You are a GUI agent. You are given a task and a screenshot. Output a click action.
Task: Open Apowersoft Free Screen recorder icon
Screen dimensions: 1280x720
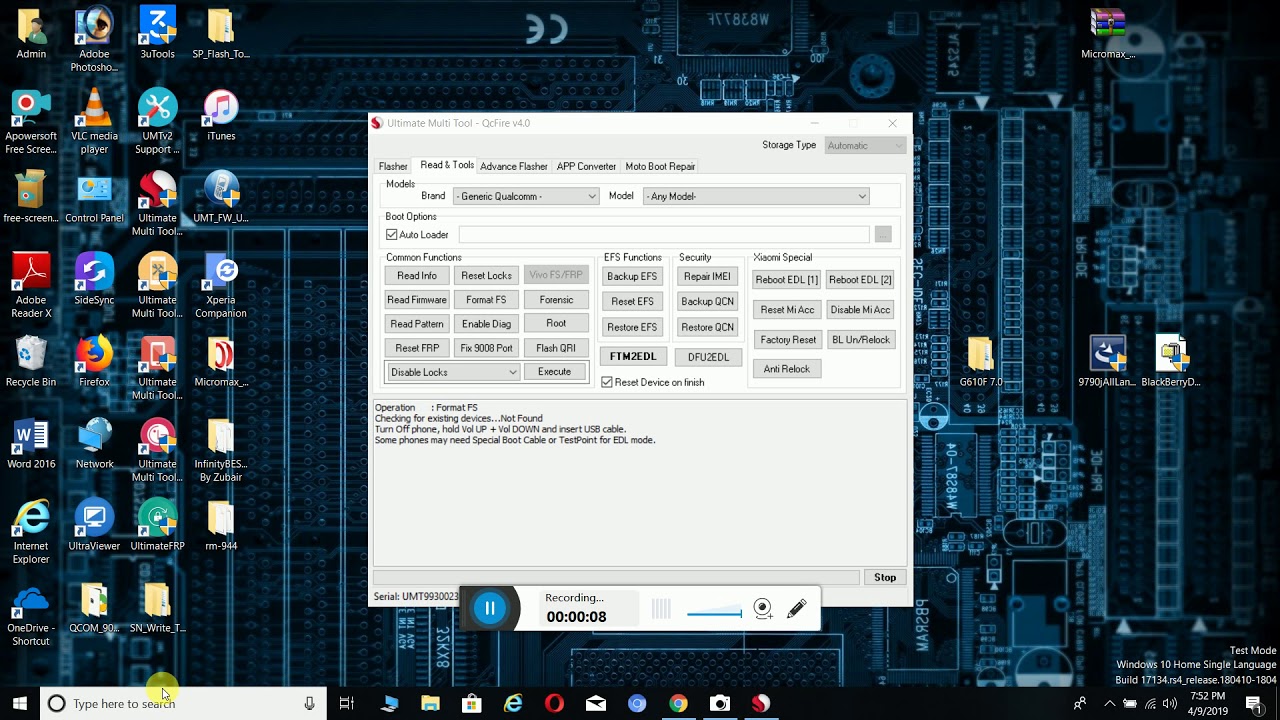tap(31, 122)
